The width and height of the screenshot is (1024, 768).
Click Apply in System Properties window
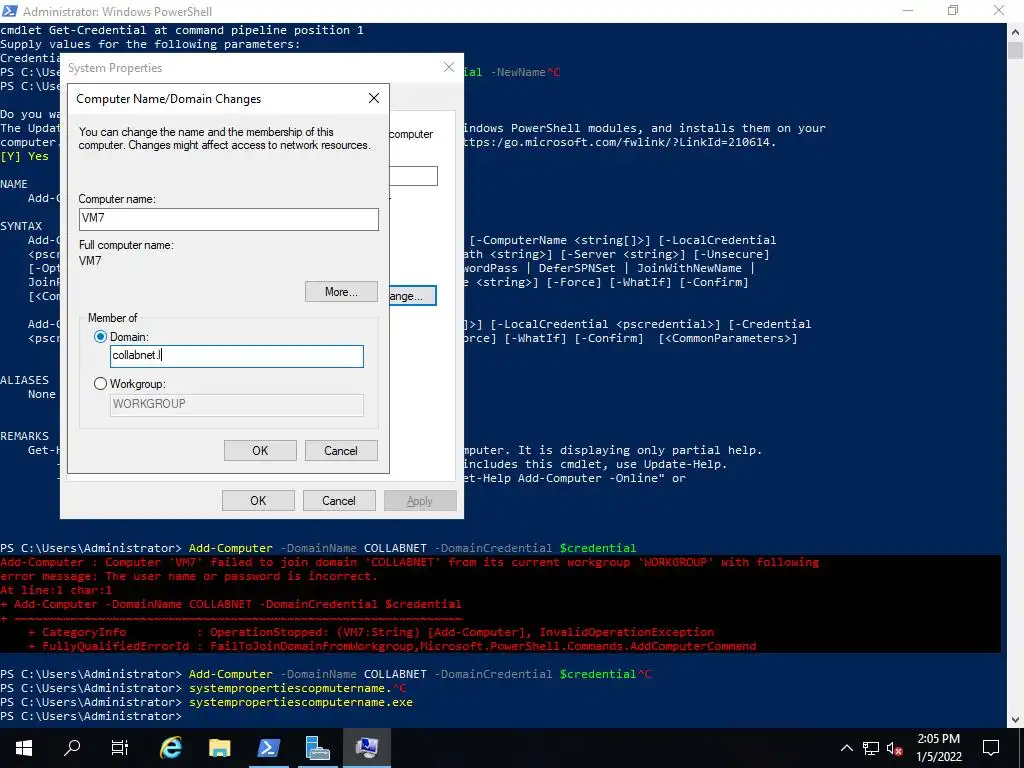point(420,500)
